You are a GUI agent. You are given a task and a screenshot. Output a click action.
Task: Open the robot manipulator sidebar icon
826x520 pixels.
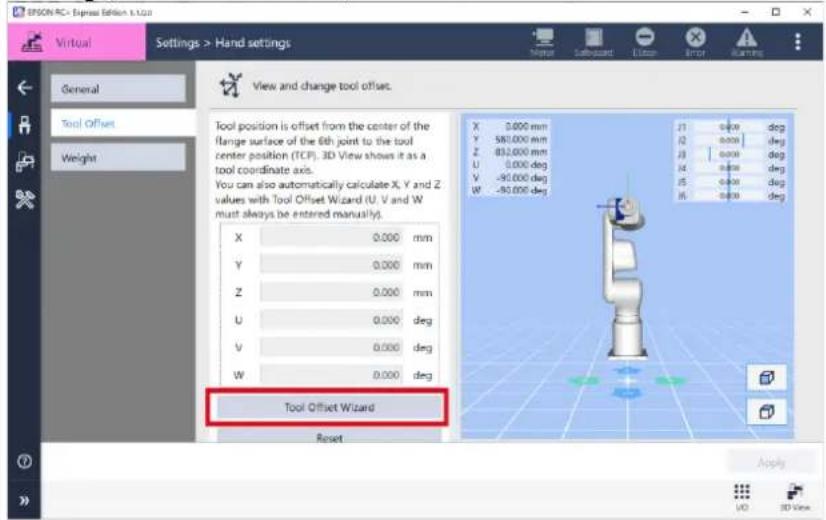(24, 125)
